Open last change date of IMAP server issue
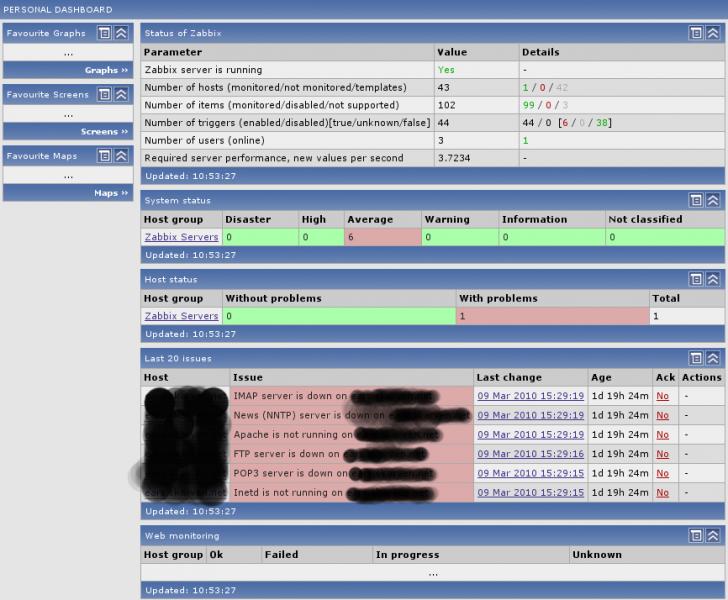 (530, 396)
